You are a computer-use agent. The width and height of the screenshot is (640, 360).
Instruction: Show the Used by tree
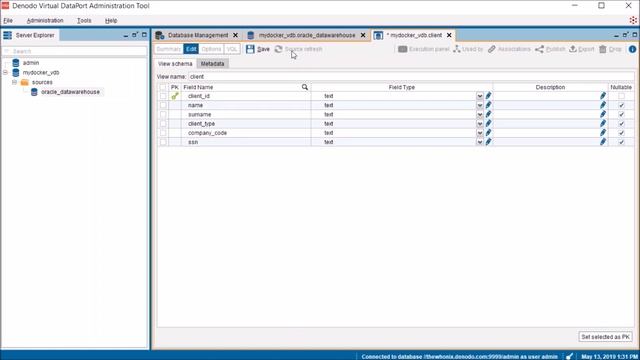point(468,49)
